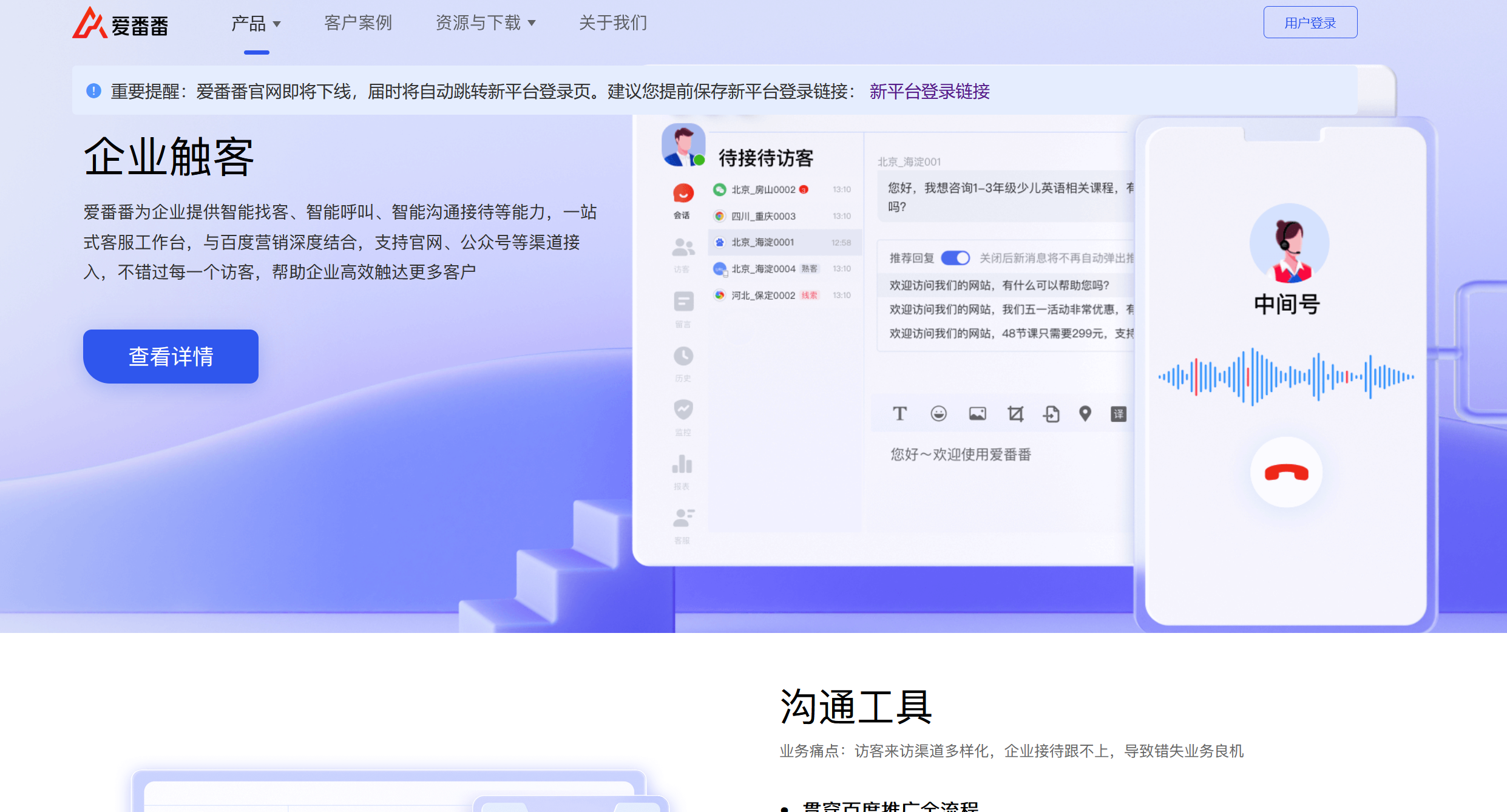Click the 爱番番 logo

tap(120, 23)
